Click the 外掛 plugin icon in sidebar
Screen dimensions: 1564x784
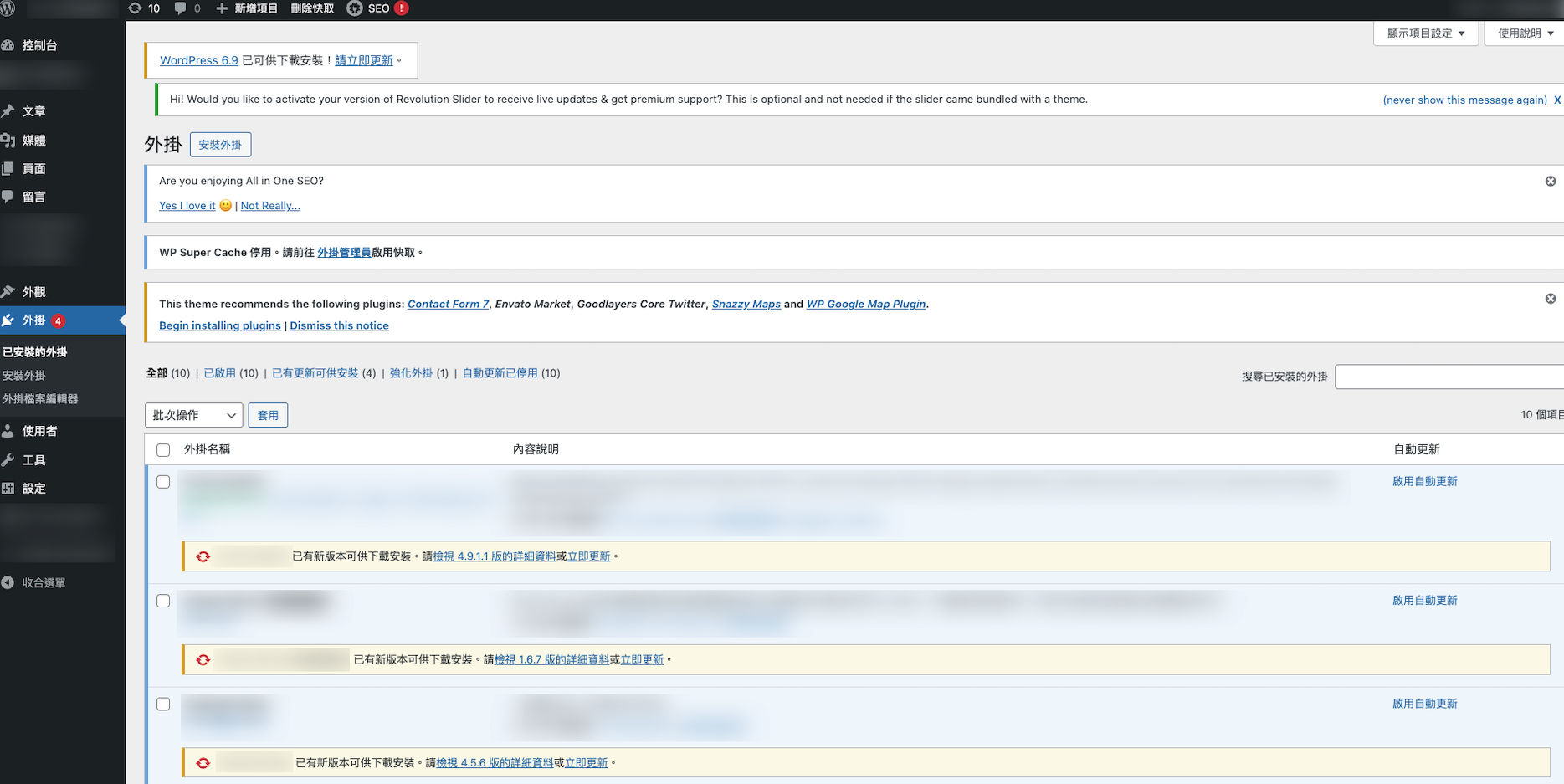pos(8,320)
